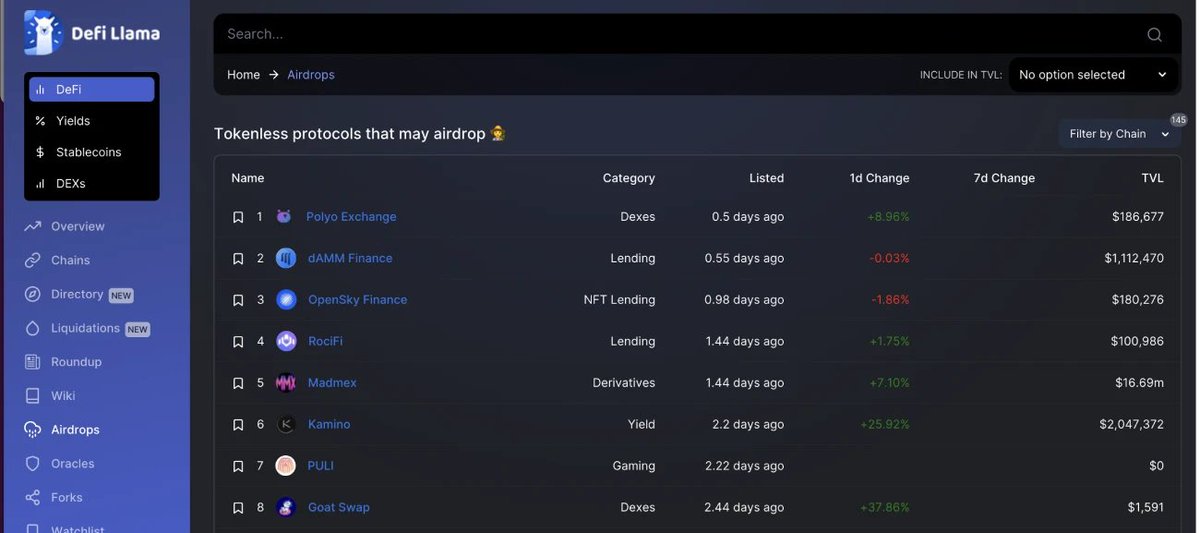
Task: Open Kamino protocol link
Action: [x=329, y=424]
